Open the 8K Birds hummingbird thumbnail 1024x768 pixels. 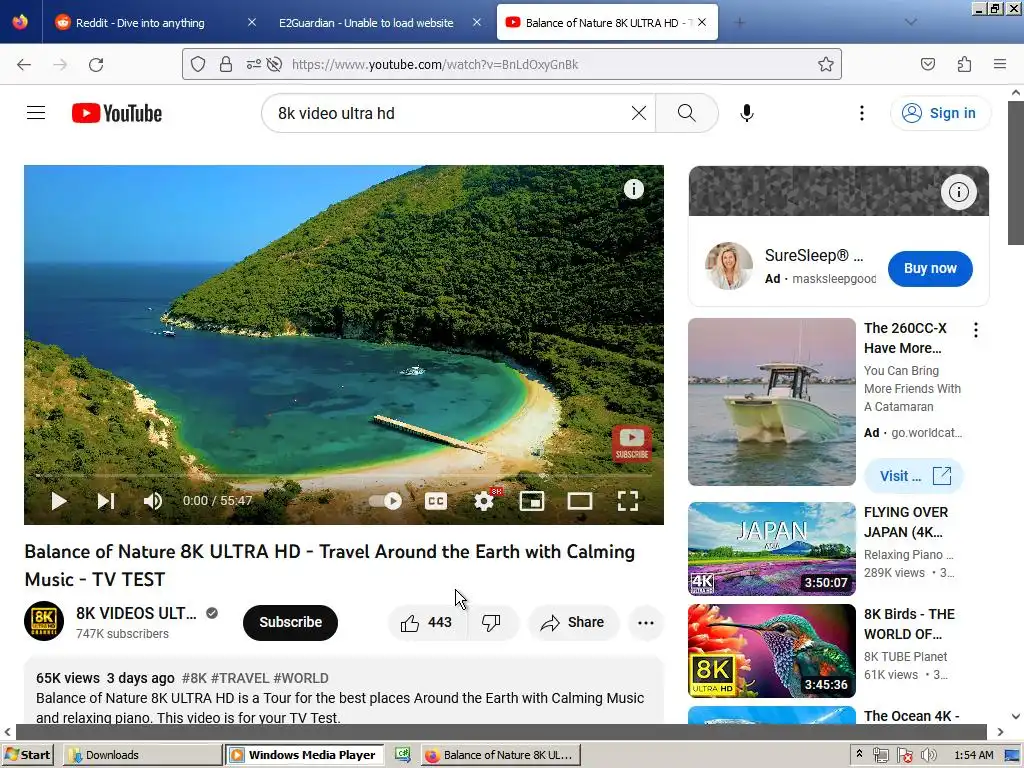[771, 650]
